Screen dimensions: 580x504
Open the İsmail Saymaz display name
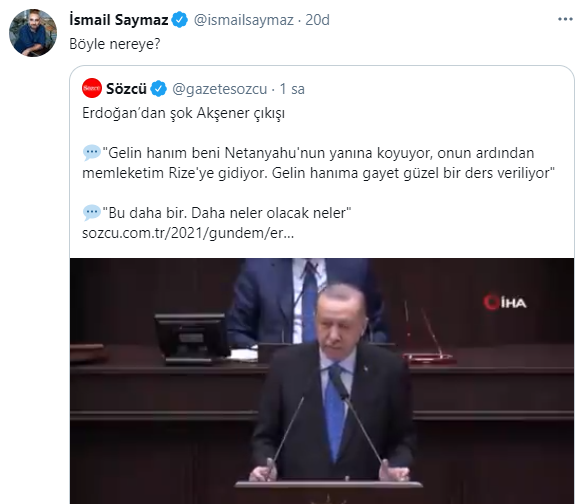coord(119,20)
